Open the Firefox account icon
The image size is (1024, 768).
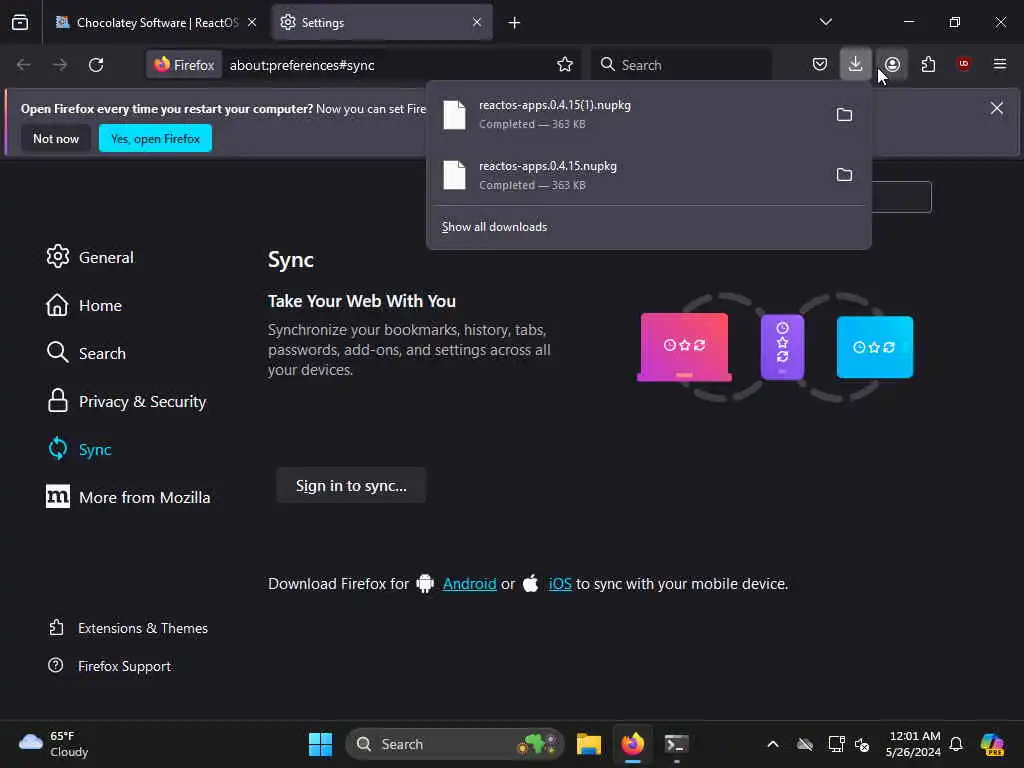(x=893, y=64)
